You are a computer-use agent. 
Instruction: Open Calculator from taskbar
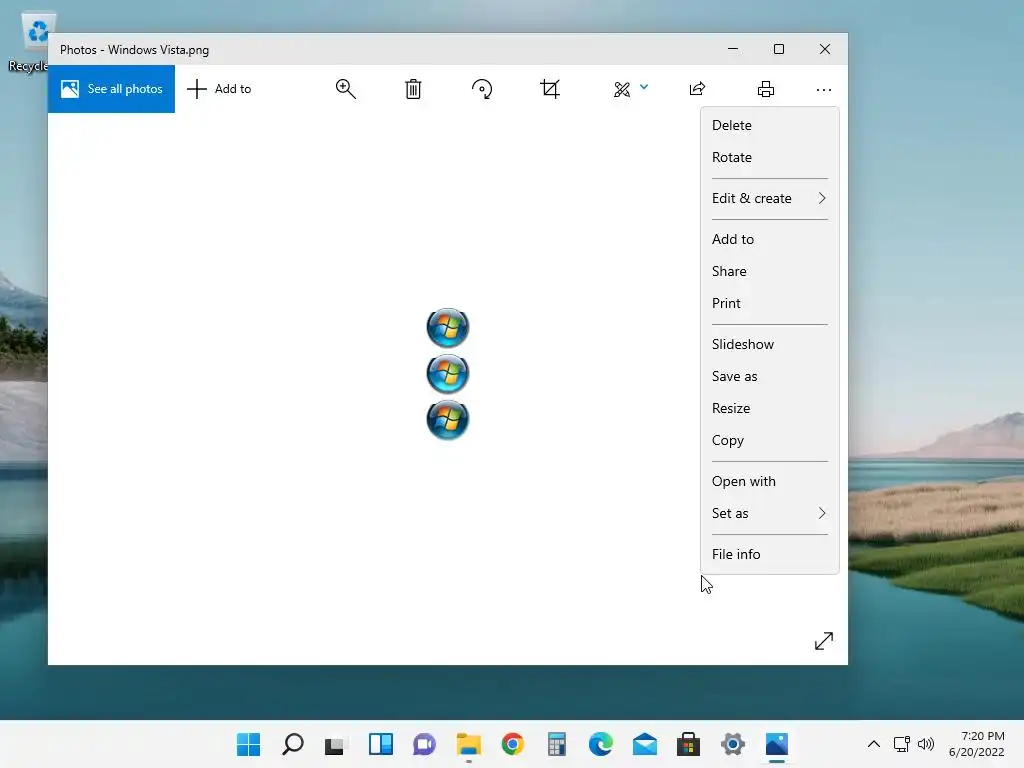[x=556, y=744]
